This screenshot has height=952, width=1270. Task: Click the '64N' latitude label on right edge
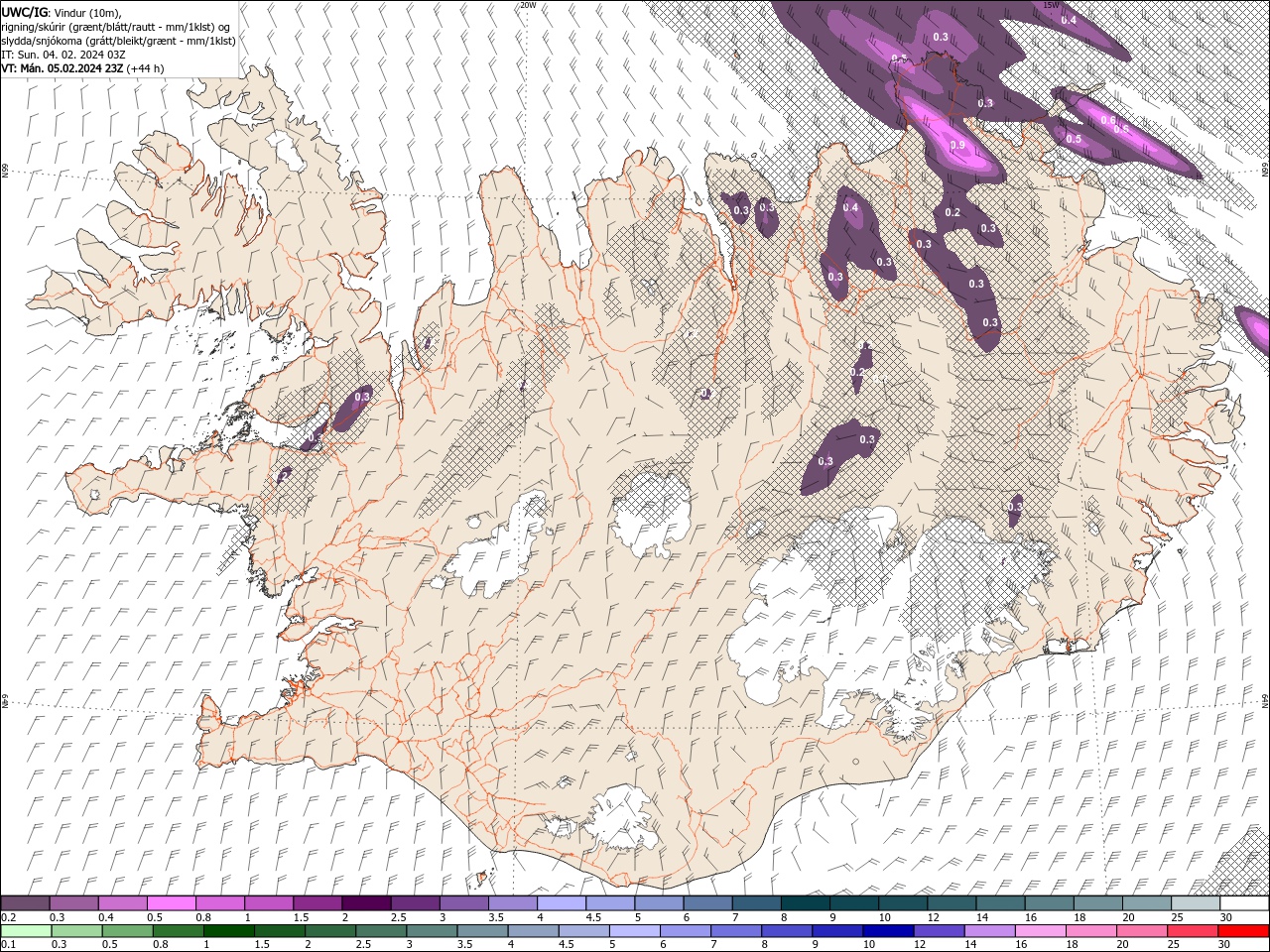click(1265, 700)
